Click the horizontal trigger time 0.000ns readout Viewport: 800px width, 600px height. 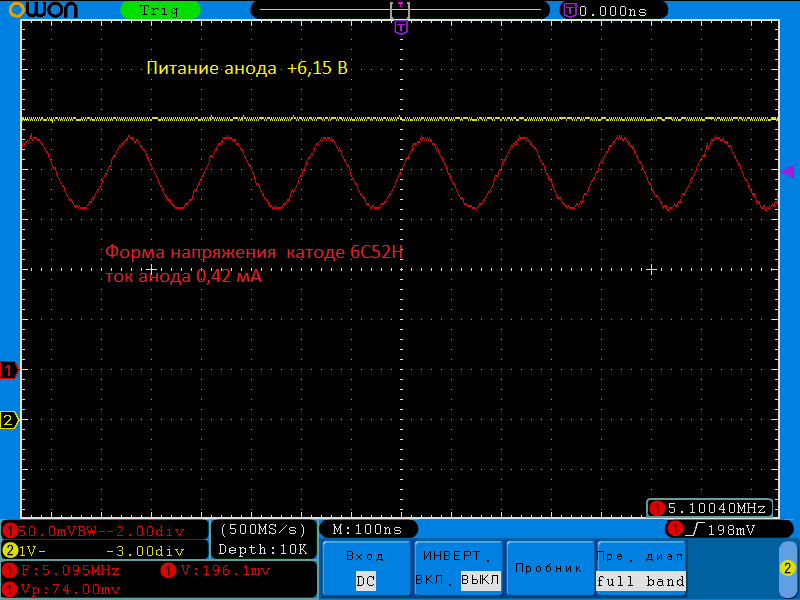click(613, 11)
